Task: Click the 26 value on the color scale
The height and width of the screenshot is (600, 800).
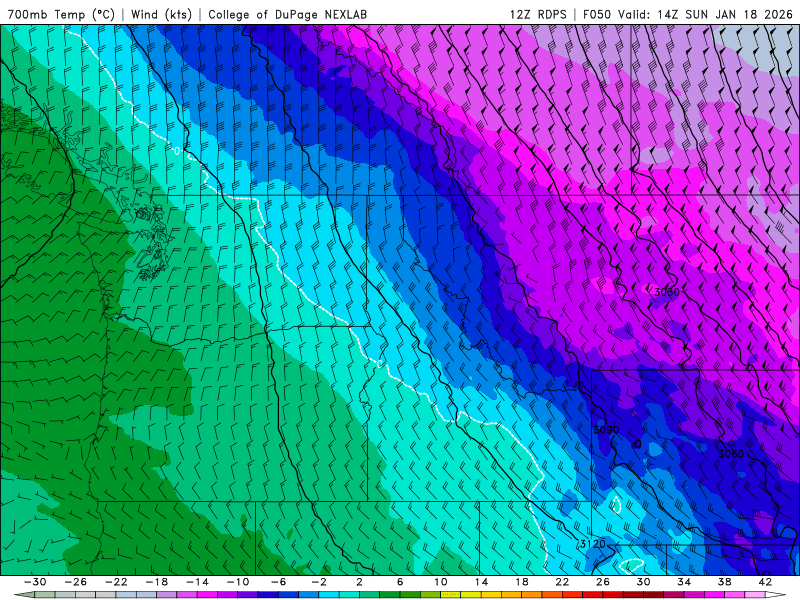Action: [x=603, y=582]
